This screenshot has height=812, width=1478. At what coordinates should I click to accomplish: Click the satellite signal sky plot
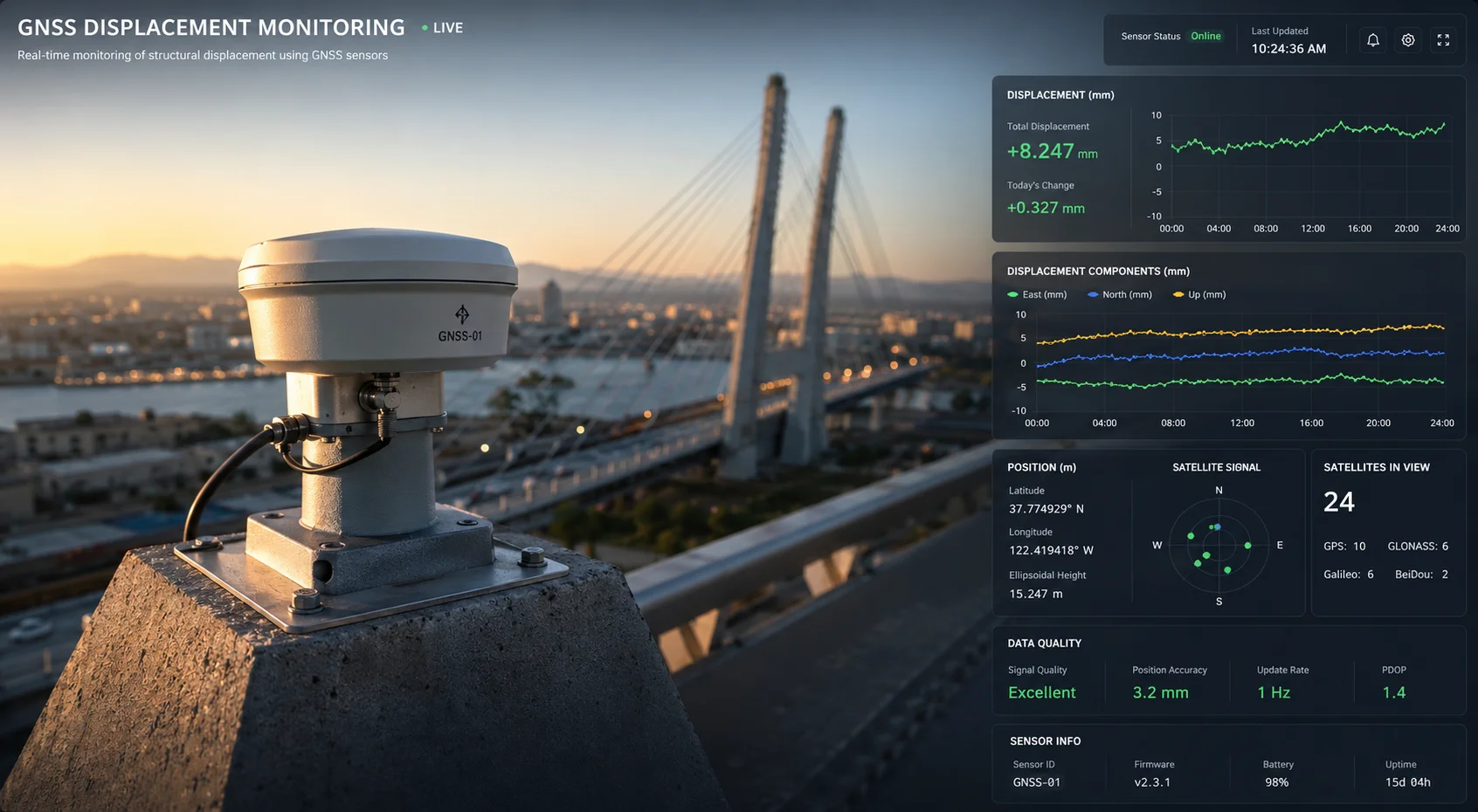tap(1219, 545)
